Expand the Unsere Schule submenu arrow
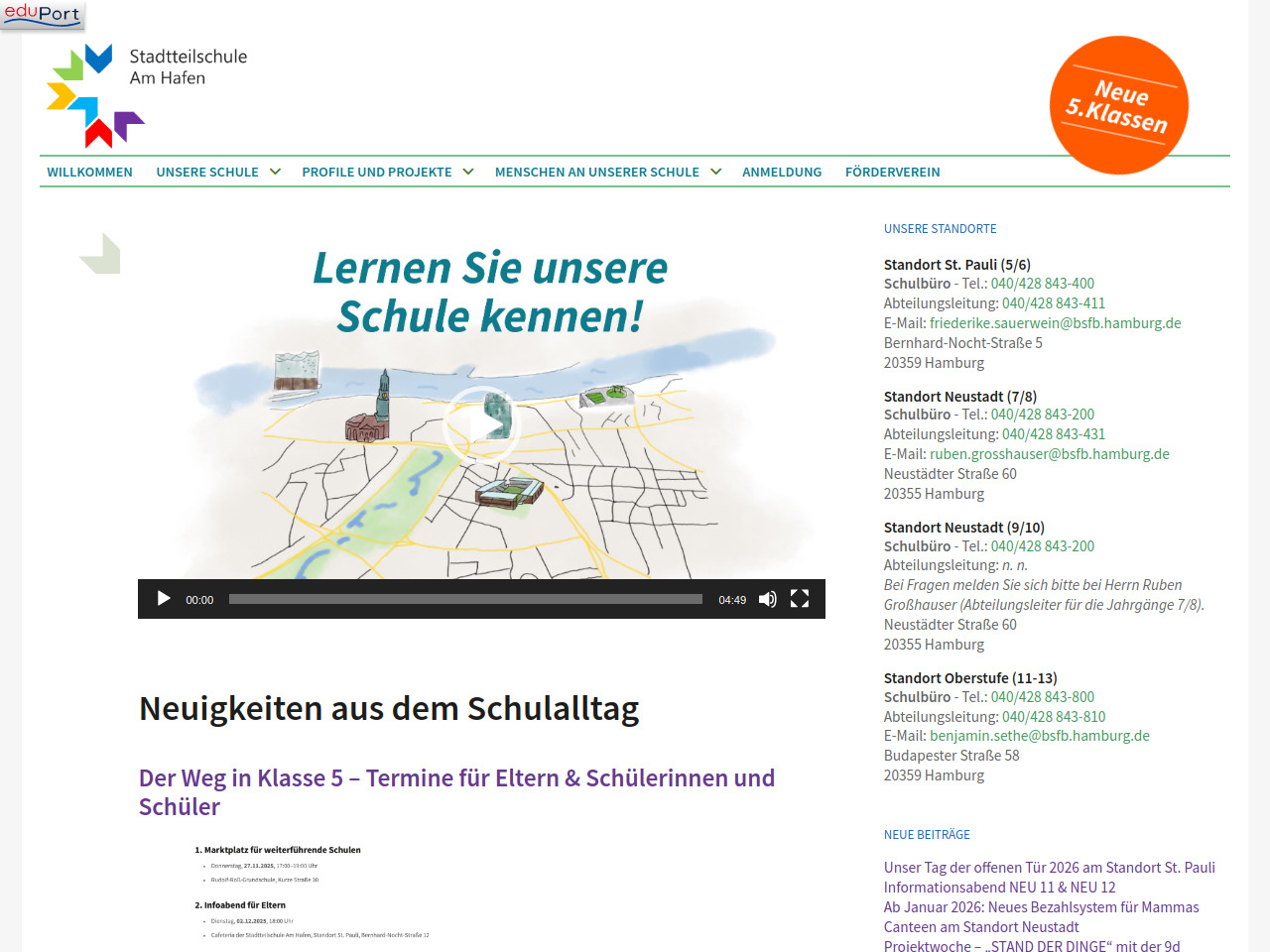1270x952 pixels. (x=275, y=172)
